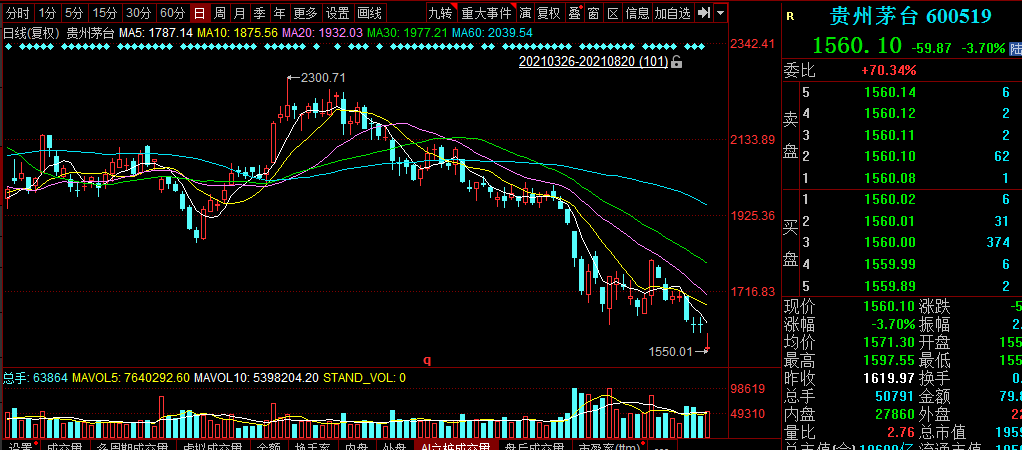
Task: Open the 窗 multi-window tool
Action: click(x=594, y=13)
